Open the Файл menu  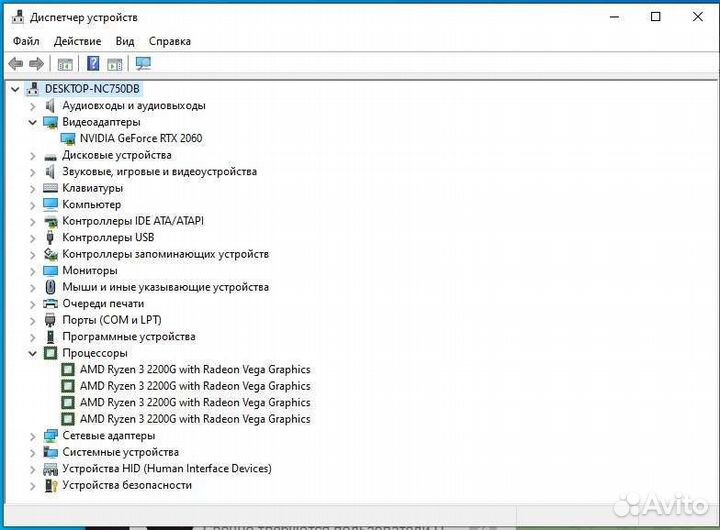(26, 41)
